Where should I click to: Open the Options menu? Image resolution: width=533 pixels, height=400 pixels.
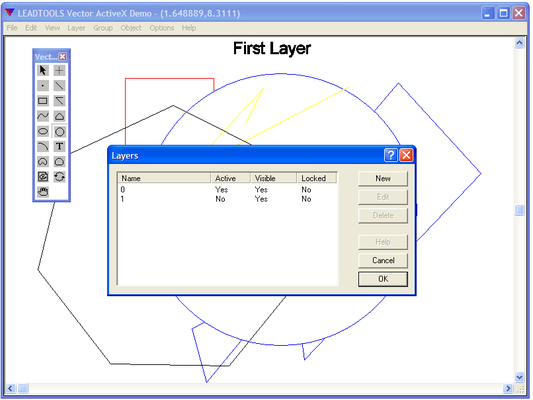[162, 28]
